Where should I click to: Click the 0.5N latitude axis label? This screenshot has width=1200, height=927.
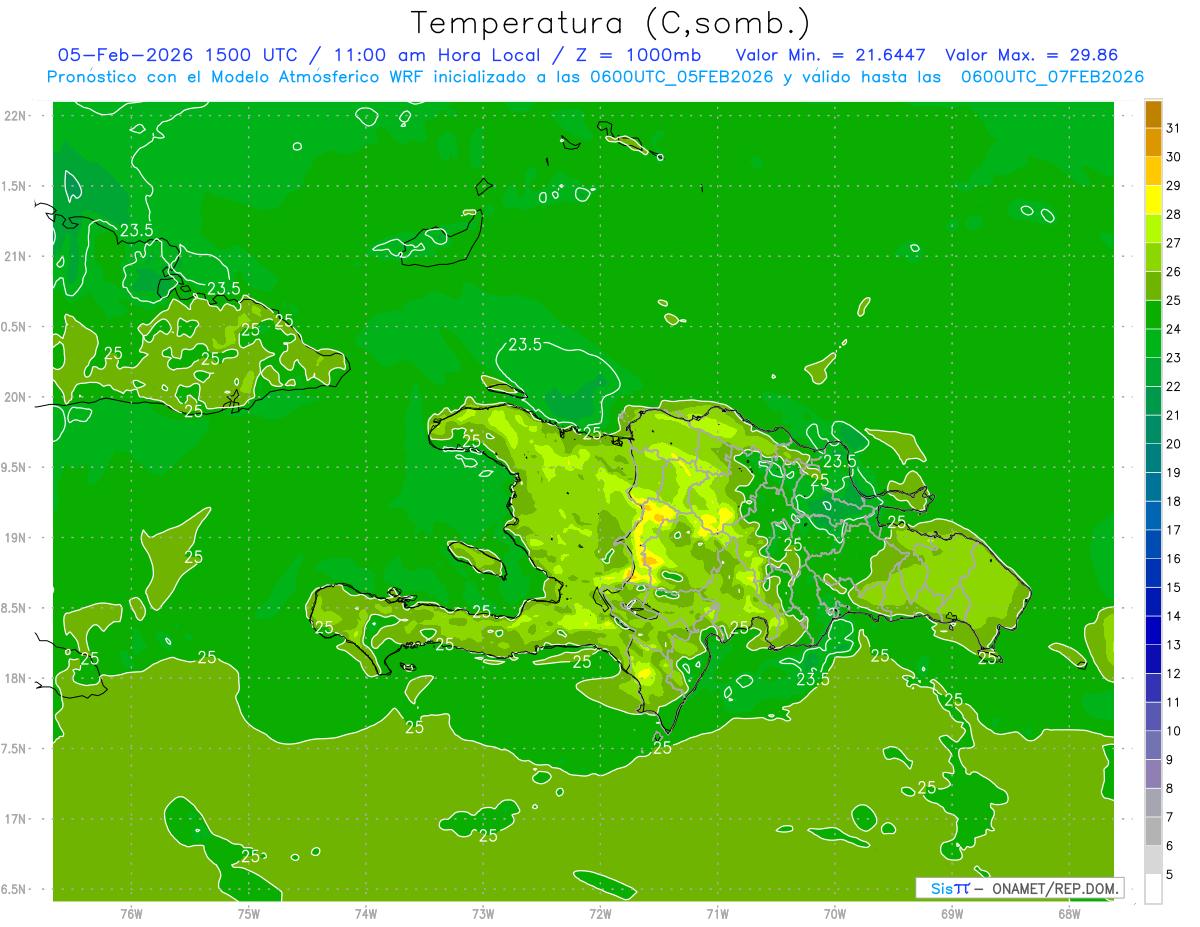[x=14, y=327]
